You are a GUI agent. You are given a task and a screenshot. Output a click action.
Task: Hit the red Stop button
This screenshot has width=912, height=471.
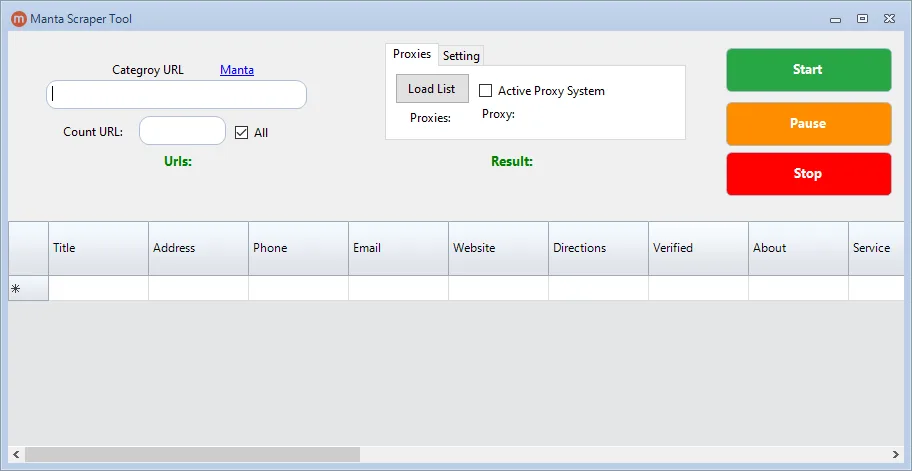pos(808,174)
